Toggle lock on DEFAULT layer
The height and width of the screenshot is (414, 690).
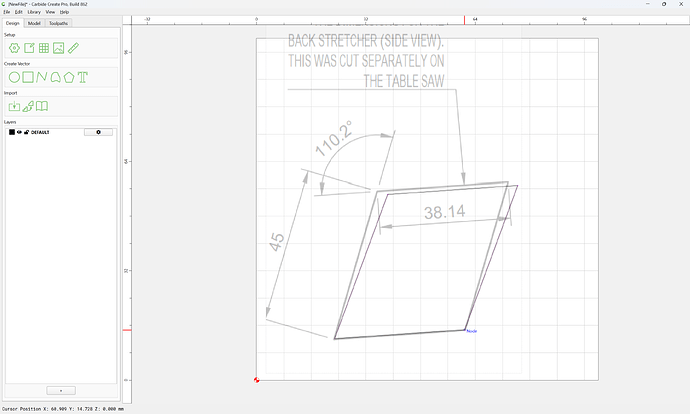pyautogui.click(x=26, y=132)
